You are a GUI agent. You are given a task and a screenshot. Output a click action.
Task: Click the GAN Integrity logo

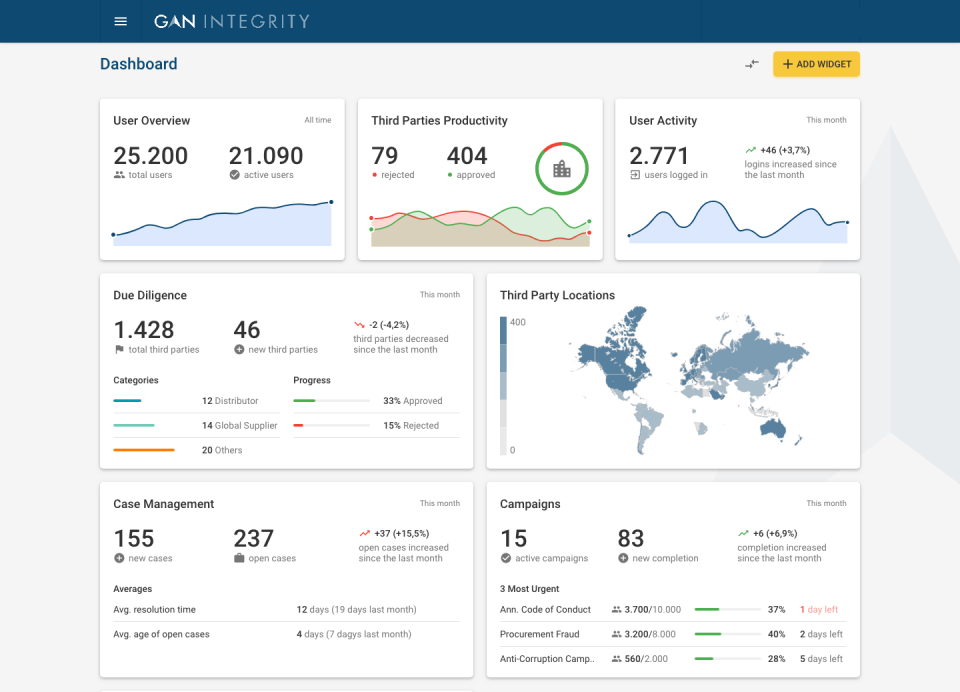coord(230,20)
